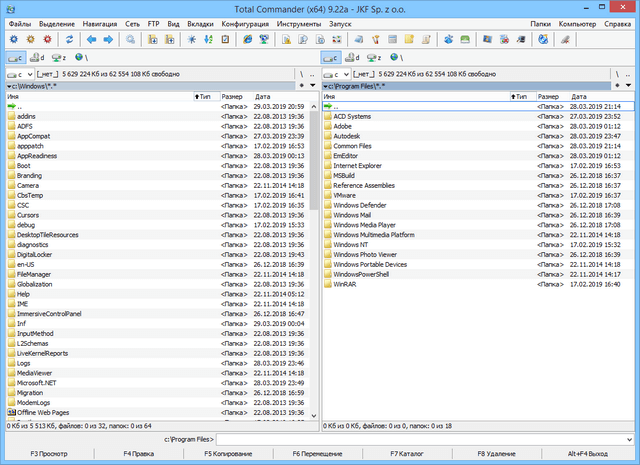640x465 pixels.
Task: Select drive d button in left panel
Action: [x=36, y=58]
